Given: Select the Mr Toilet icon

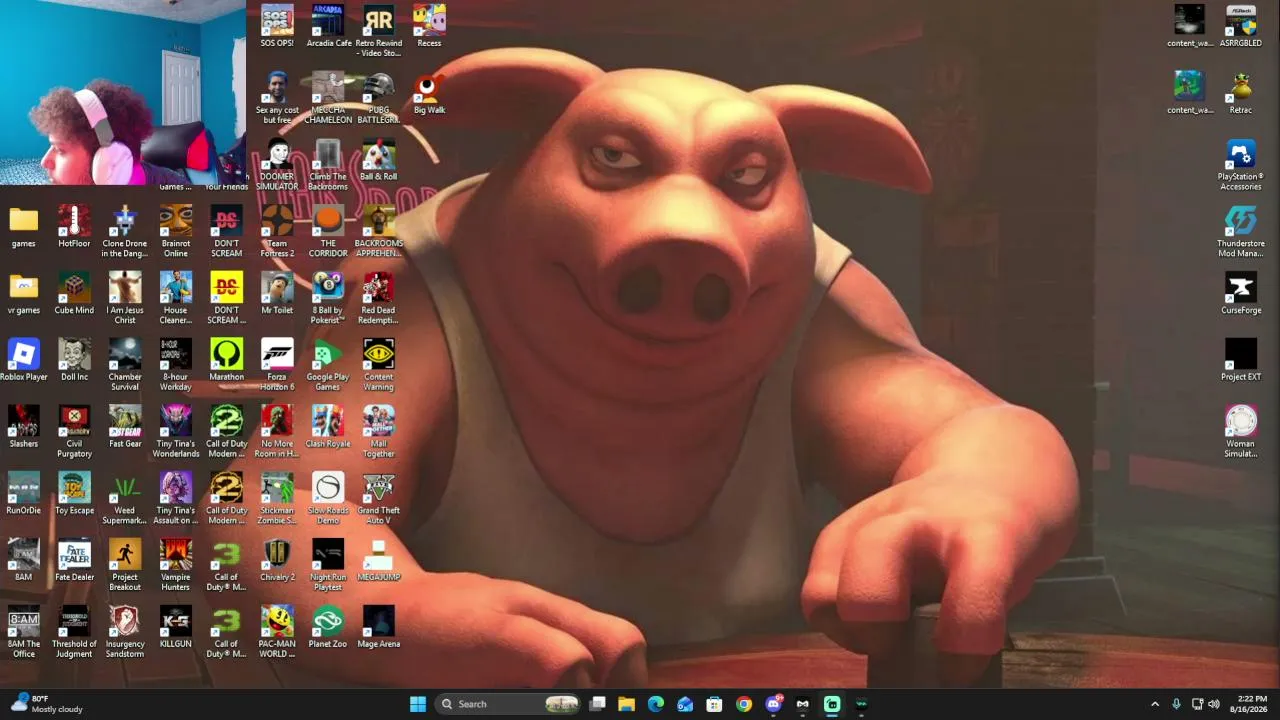Looking at the screenshot, I should 277,294.
